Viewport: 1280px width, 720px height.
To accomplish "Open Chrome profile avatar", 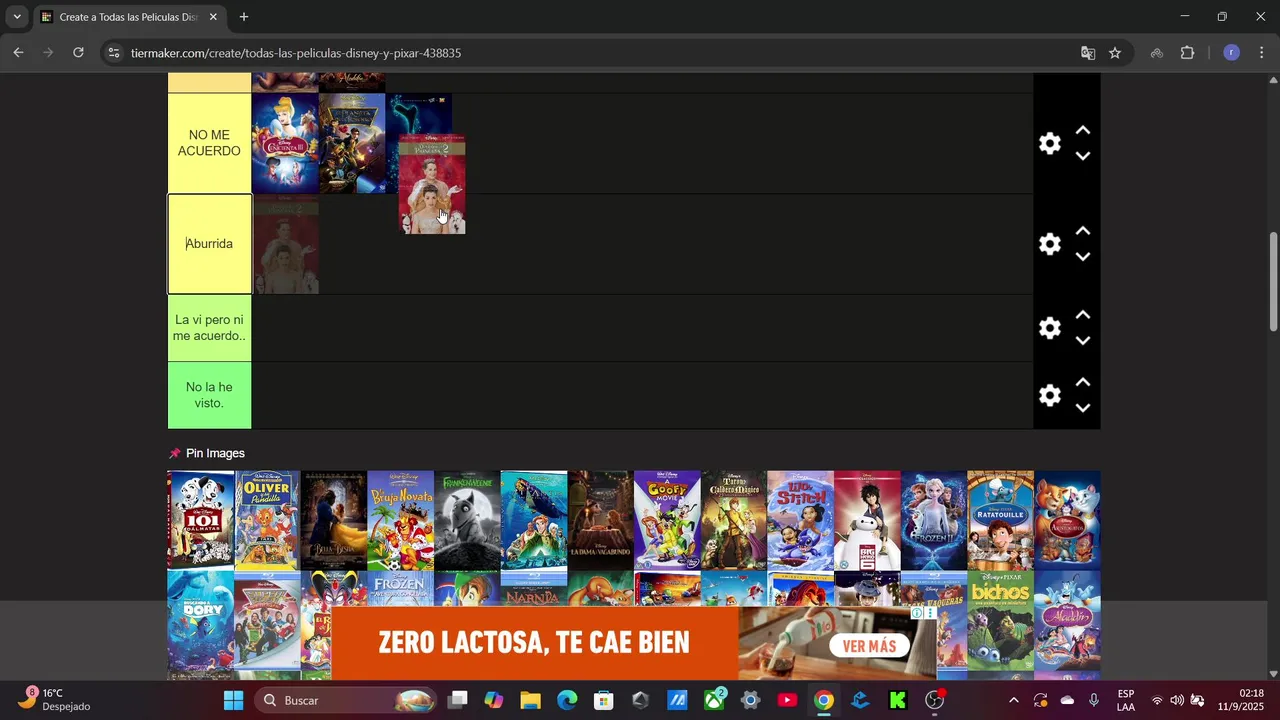I will click(x=1232, y=53).
